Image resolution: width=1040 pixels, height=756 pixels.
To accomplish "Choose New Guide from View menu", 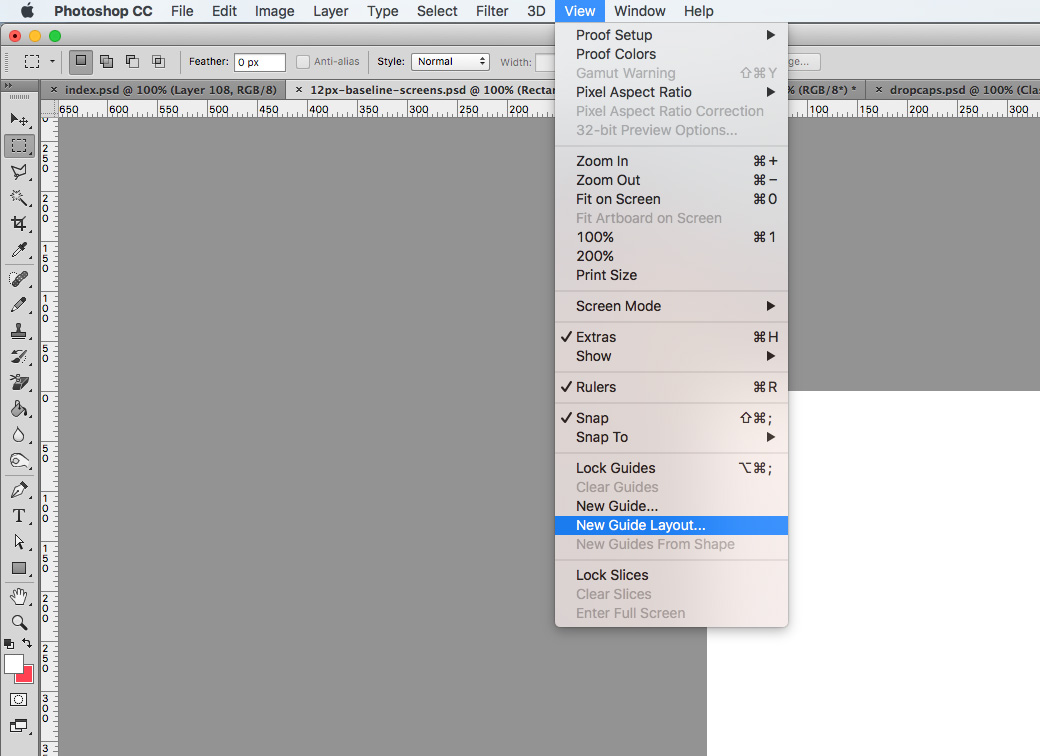I will [671, 506].
